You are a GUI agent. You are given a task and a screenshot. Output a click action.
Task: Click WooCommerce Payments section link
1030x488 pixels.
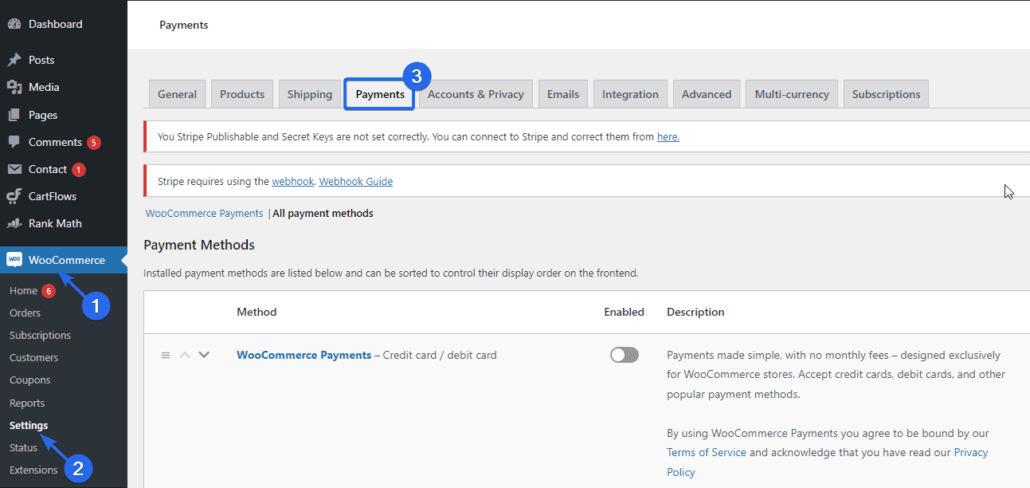(204, 213)
